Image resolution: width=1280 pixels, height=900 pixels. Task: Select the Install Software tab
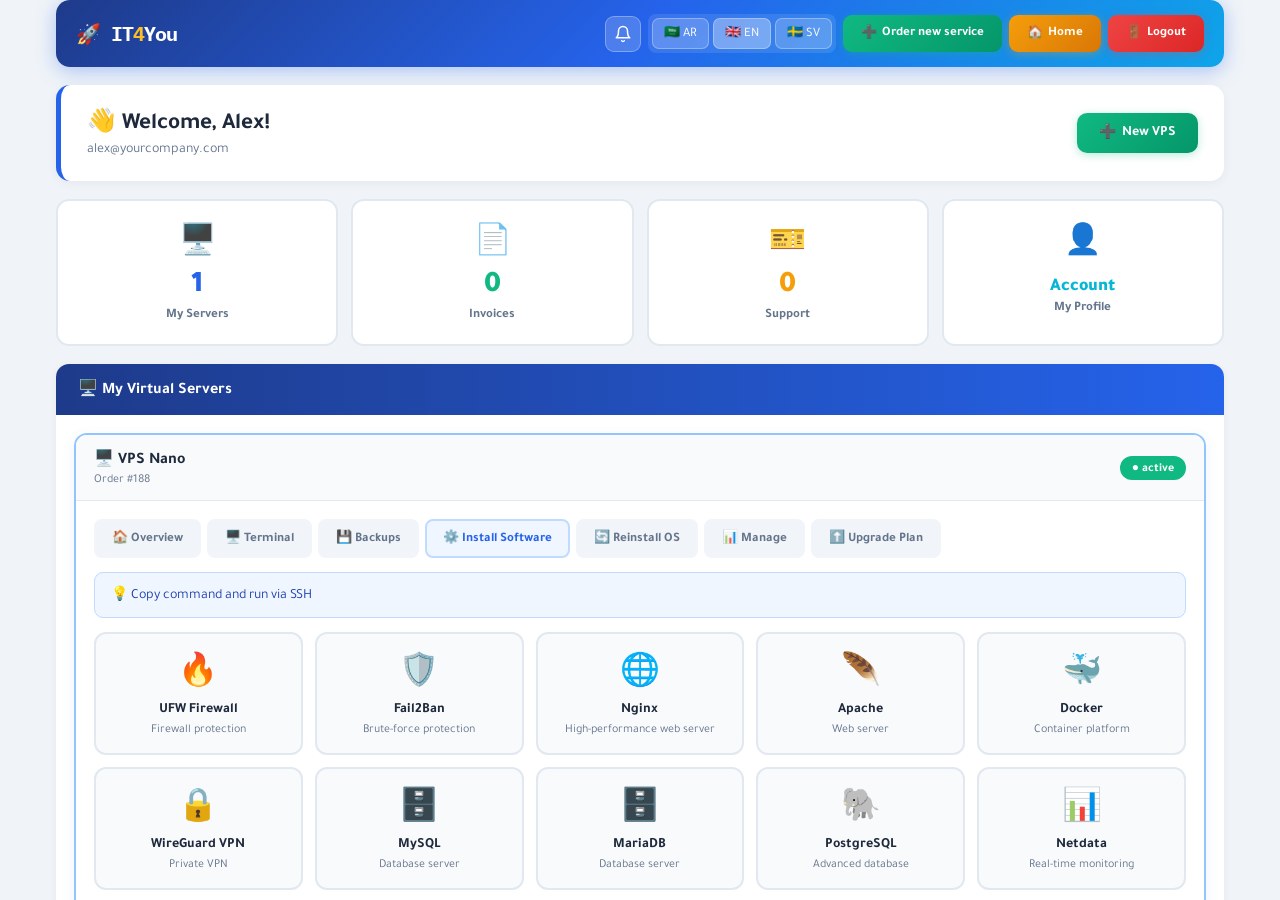point(497,538)
